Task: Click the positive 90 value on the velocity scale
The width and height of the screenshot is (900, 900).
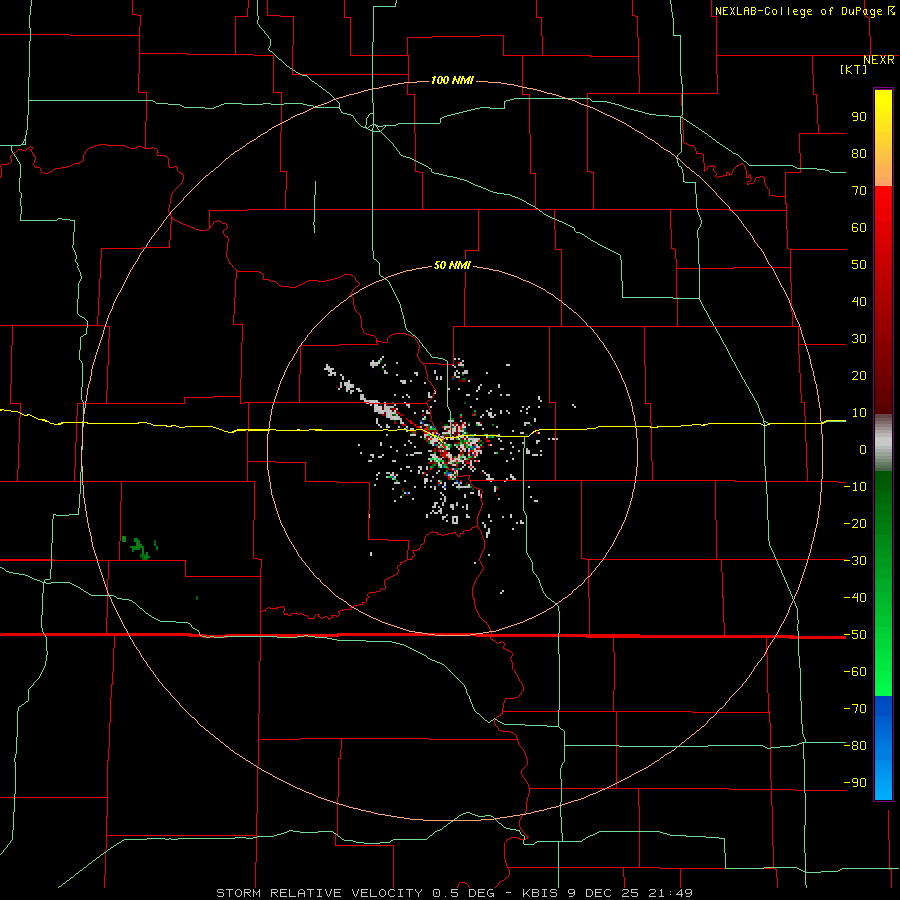Action: tap(859, 117)
